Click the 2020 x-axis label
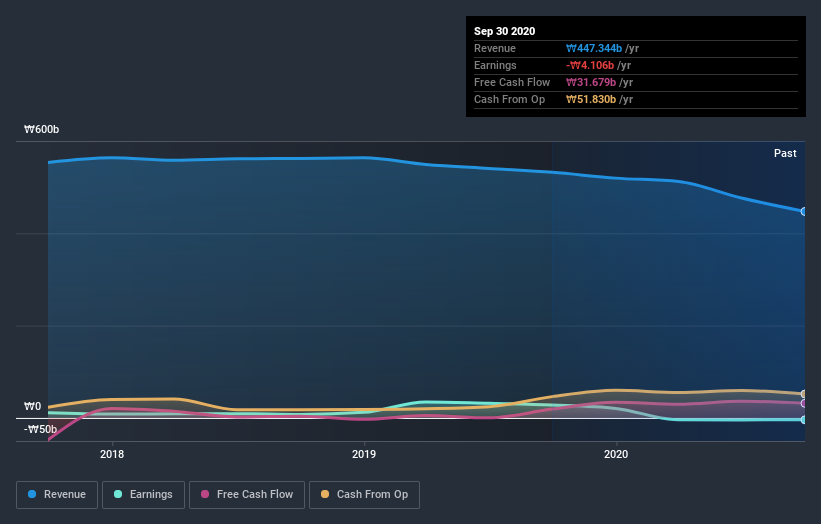821x524 pixels. point(616,454)
